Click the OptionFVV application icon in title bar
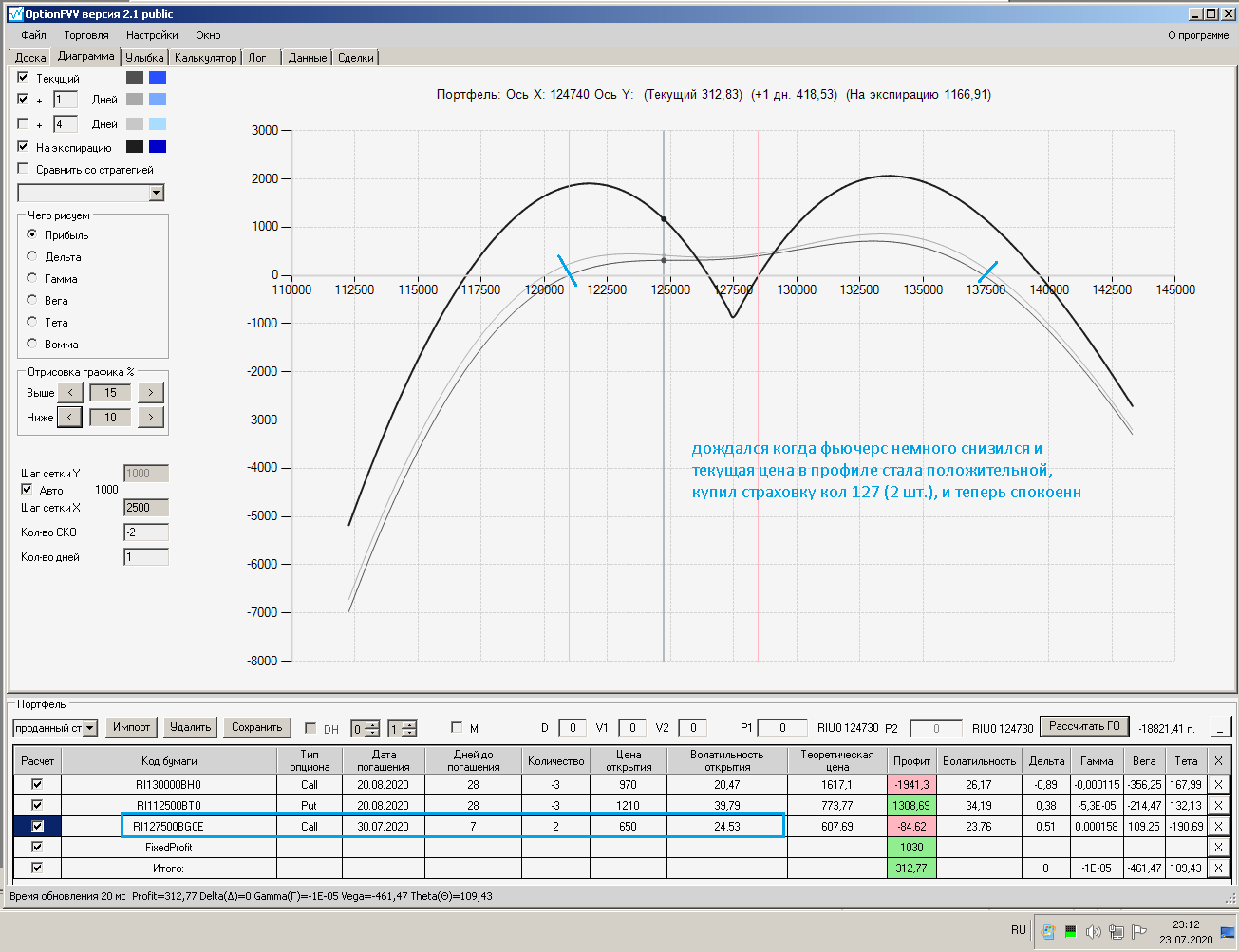The height and width of the screenshot is (952, 1239). coord(15,14)
